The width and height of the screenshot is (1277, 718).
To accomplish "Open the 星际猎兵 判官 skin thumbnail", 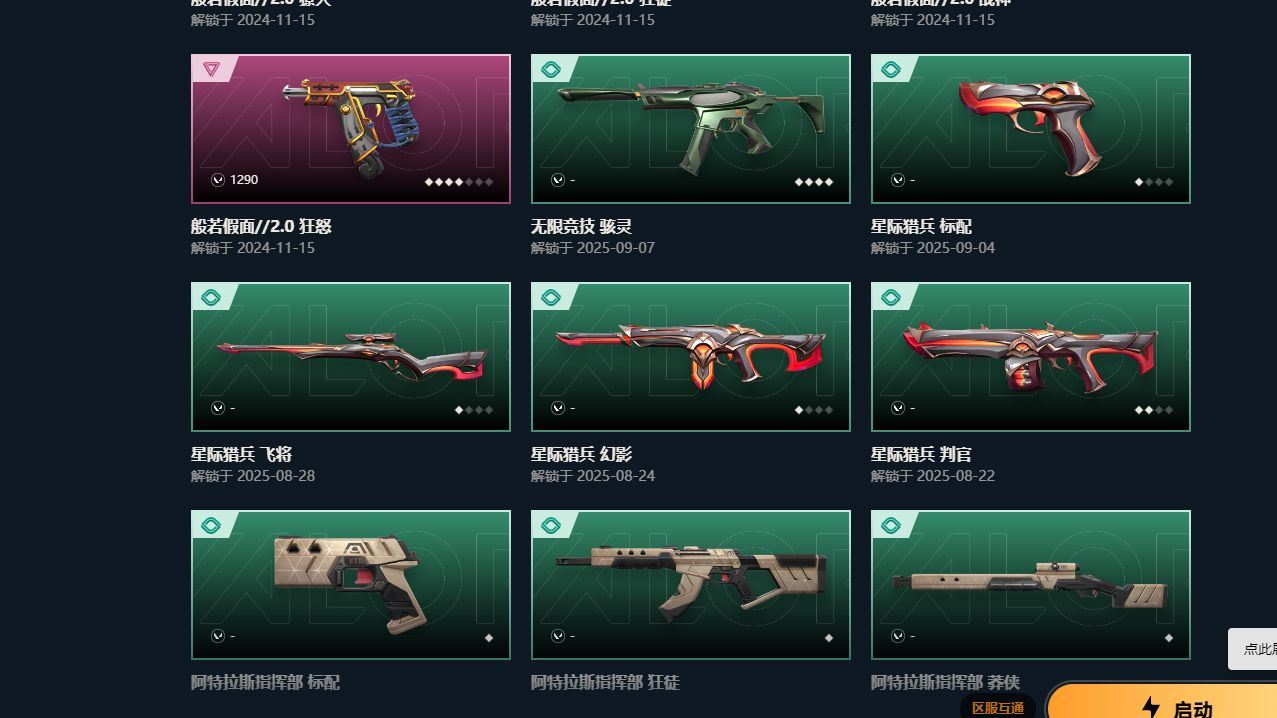I will (1031, 357).
